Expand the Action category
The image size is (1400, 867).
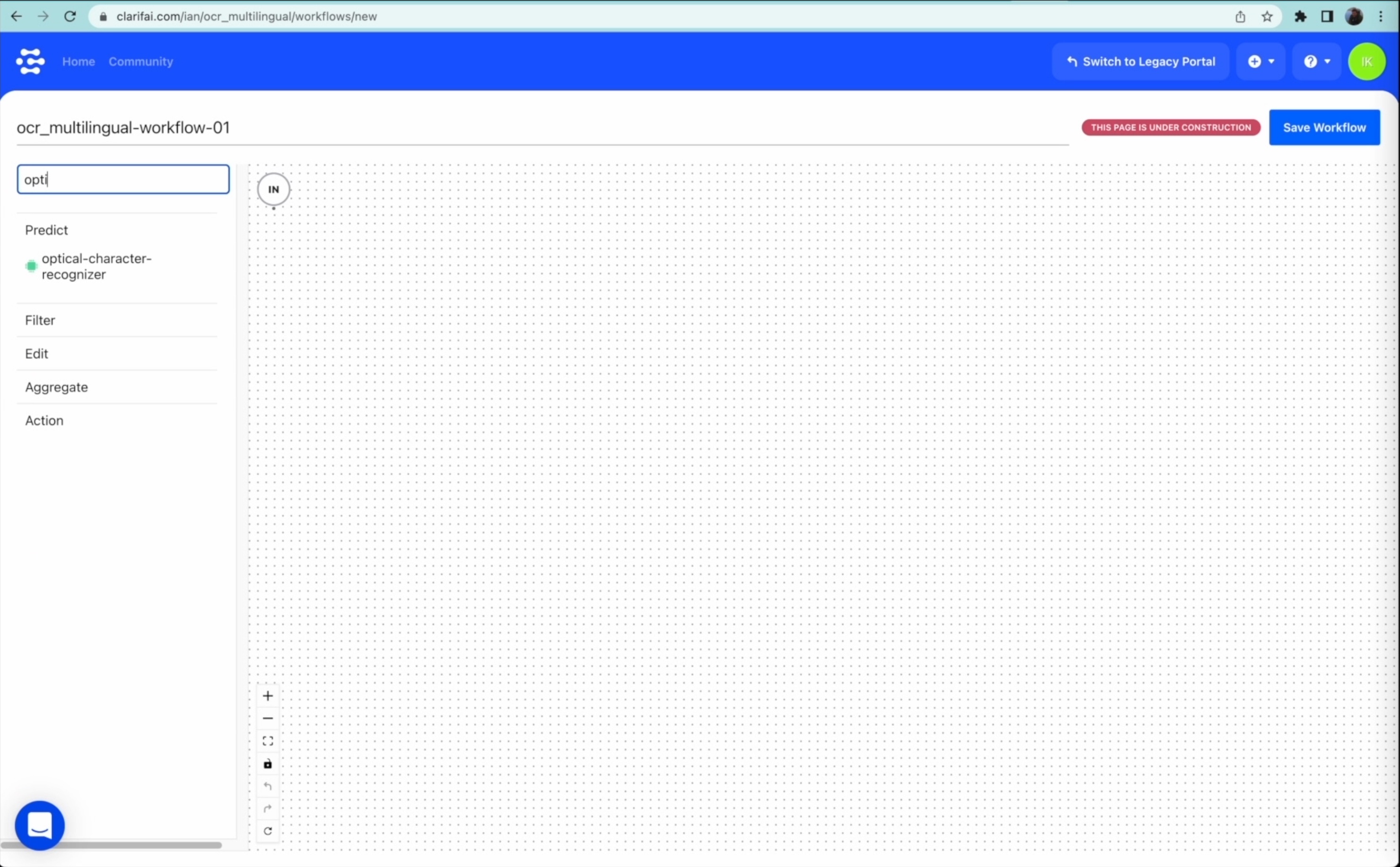click(x=44, y=420)
